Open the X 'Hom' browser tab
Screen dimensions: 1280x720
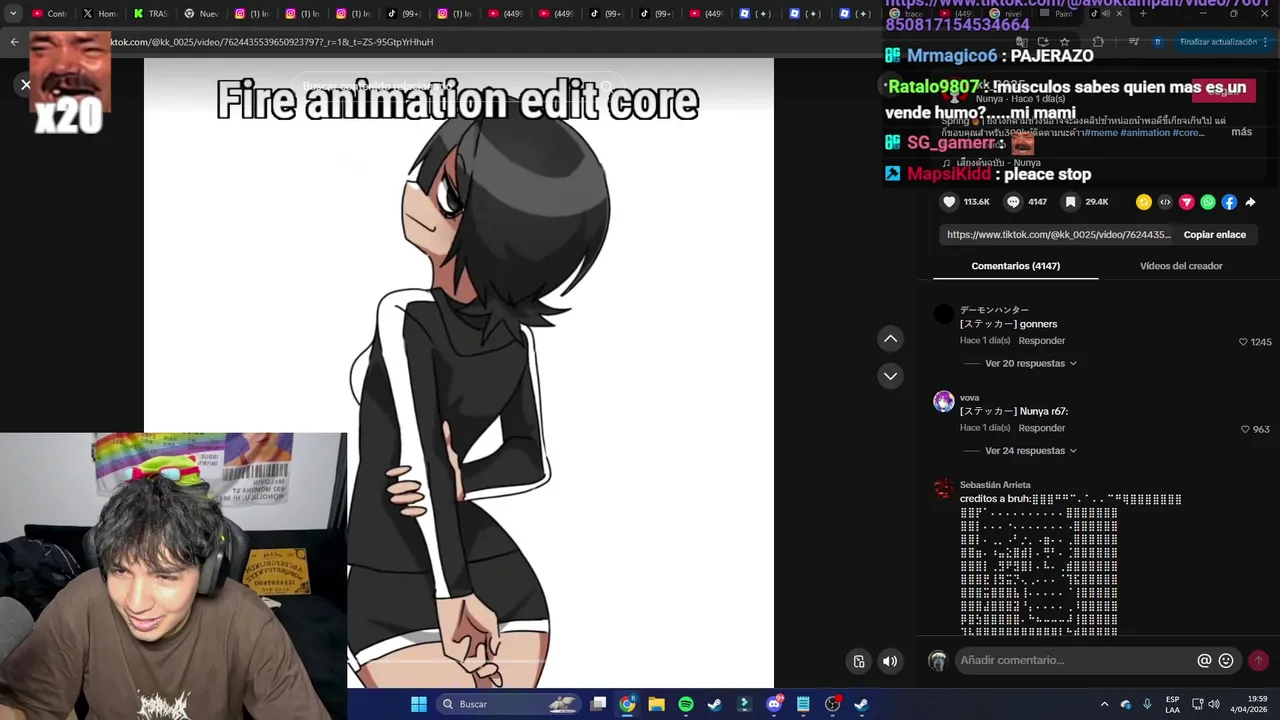99,13
